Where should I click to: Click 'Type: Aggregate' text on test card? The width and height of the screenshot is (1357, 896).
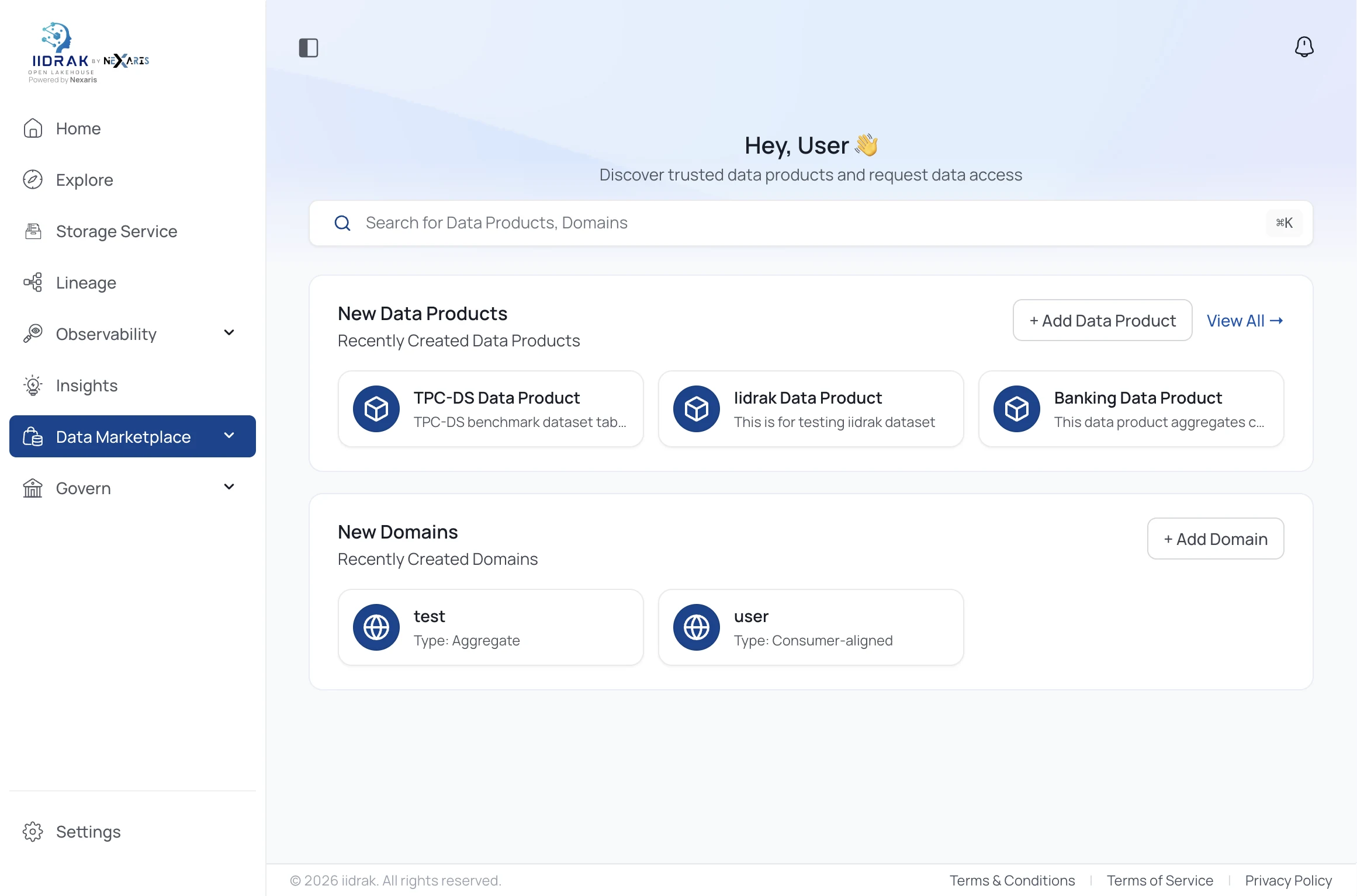[467, 641]
